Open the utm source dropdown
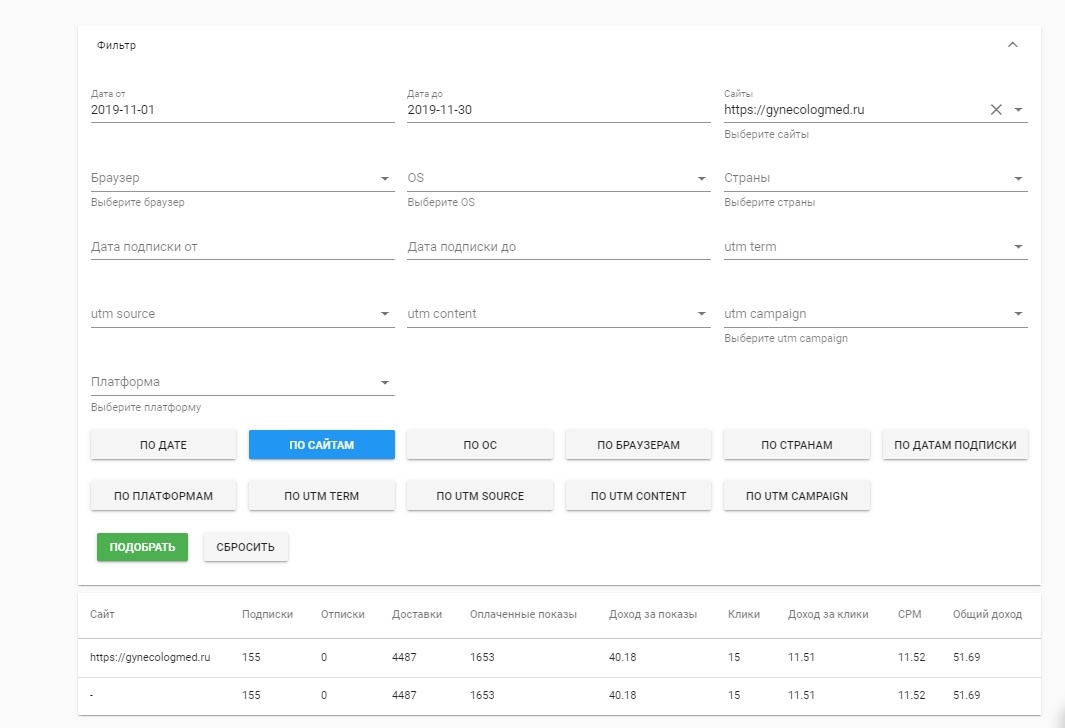 pos(242,314)
